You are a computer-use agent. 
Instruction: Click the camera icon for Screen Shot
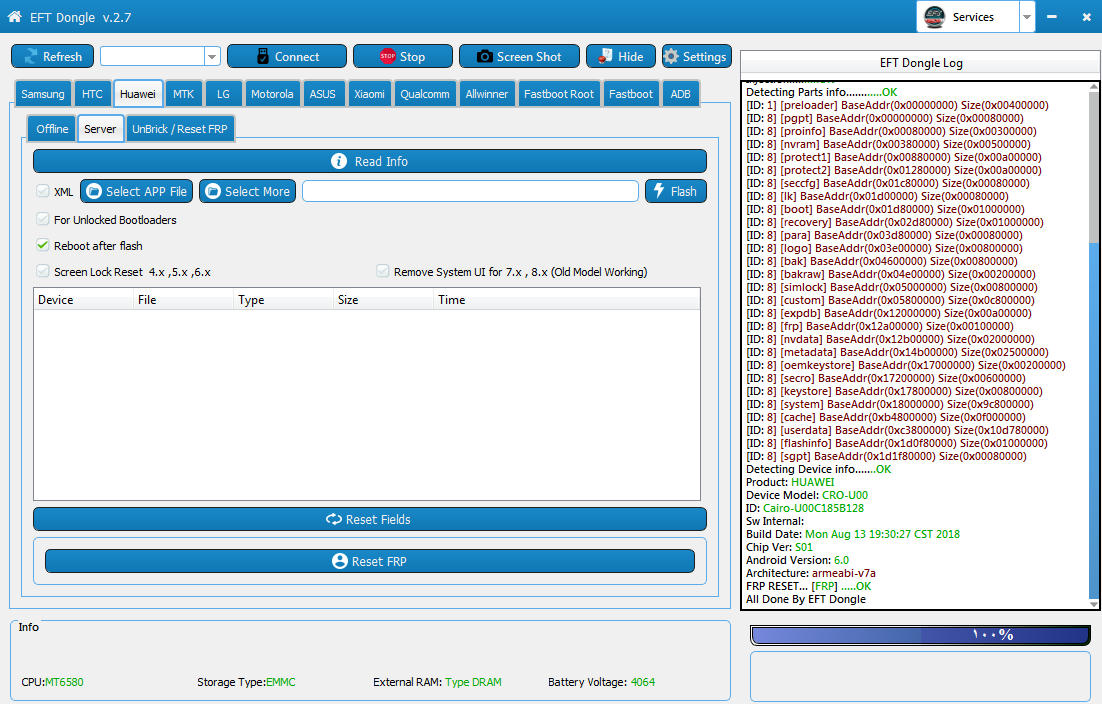(x=484, y=56)
